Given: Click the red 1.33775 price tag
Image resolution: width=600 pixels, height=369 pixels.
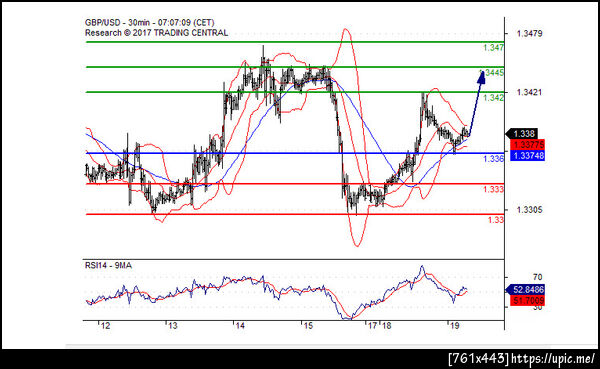Looking at the screenshot, I should pos(527,145).
